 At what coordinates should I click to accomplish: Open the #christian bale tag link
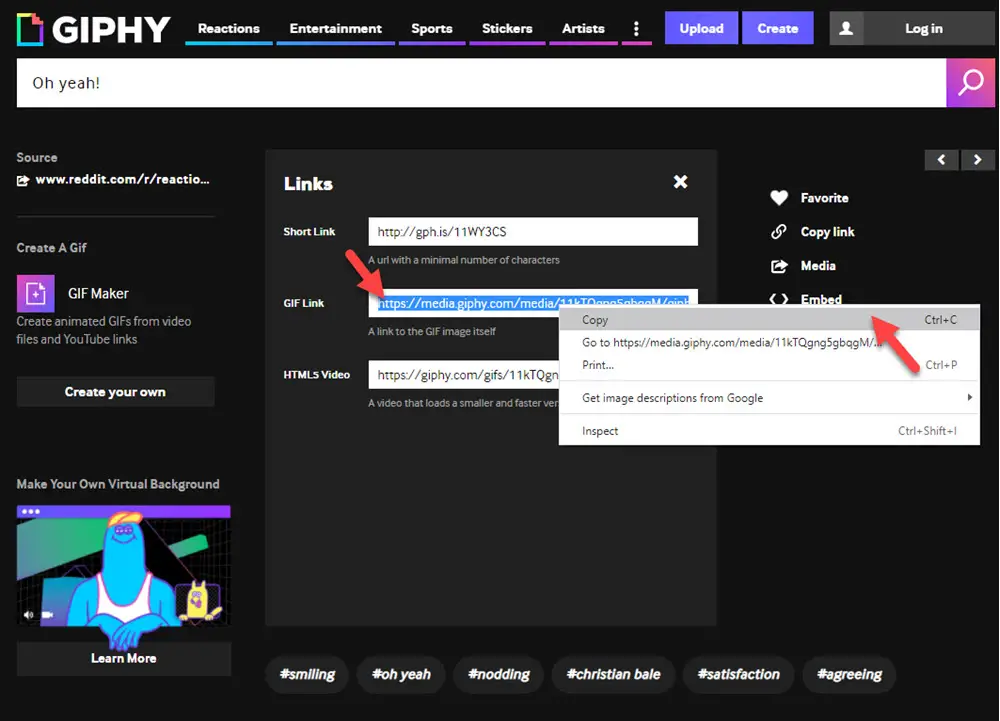613,675
